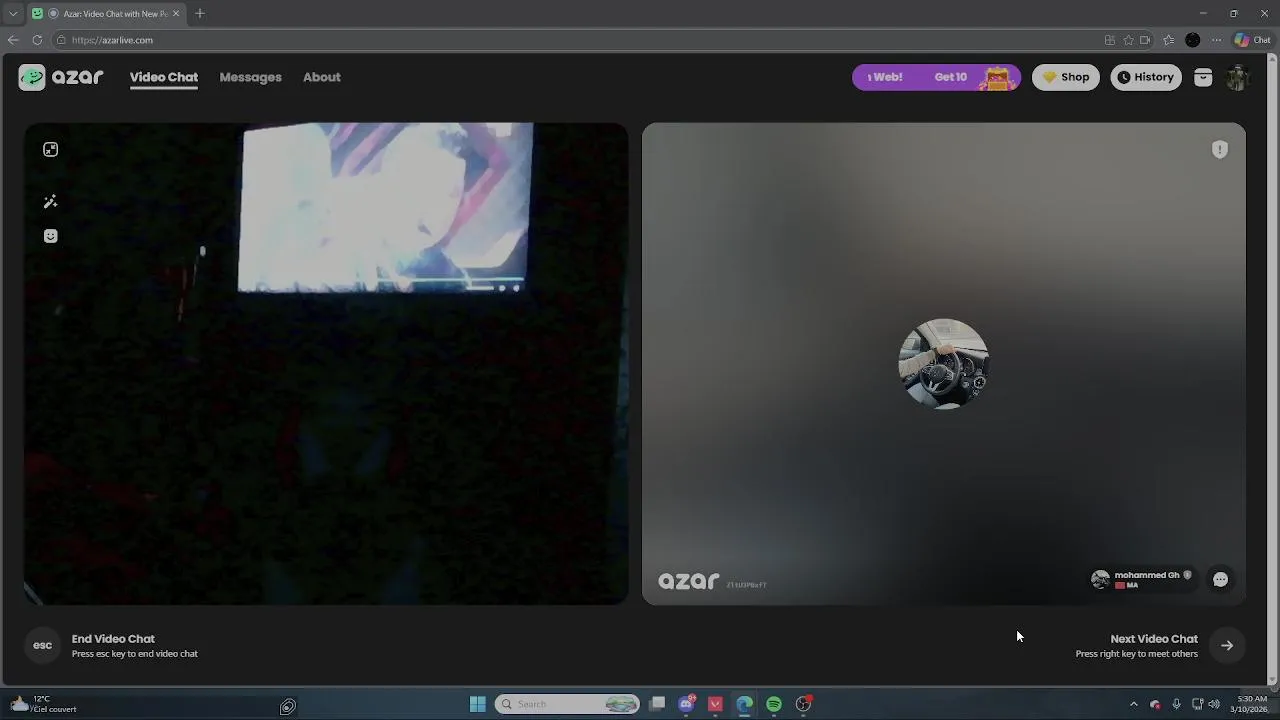Click the taskbar Search box

(x=567, y=704)
